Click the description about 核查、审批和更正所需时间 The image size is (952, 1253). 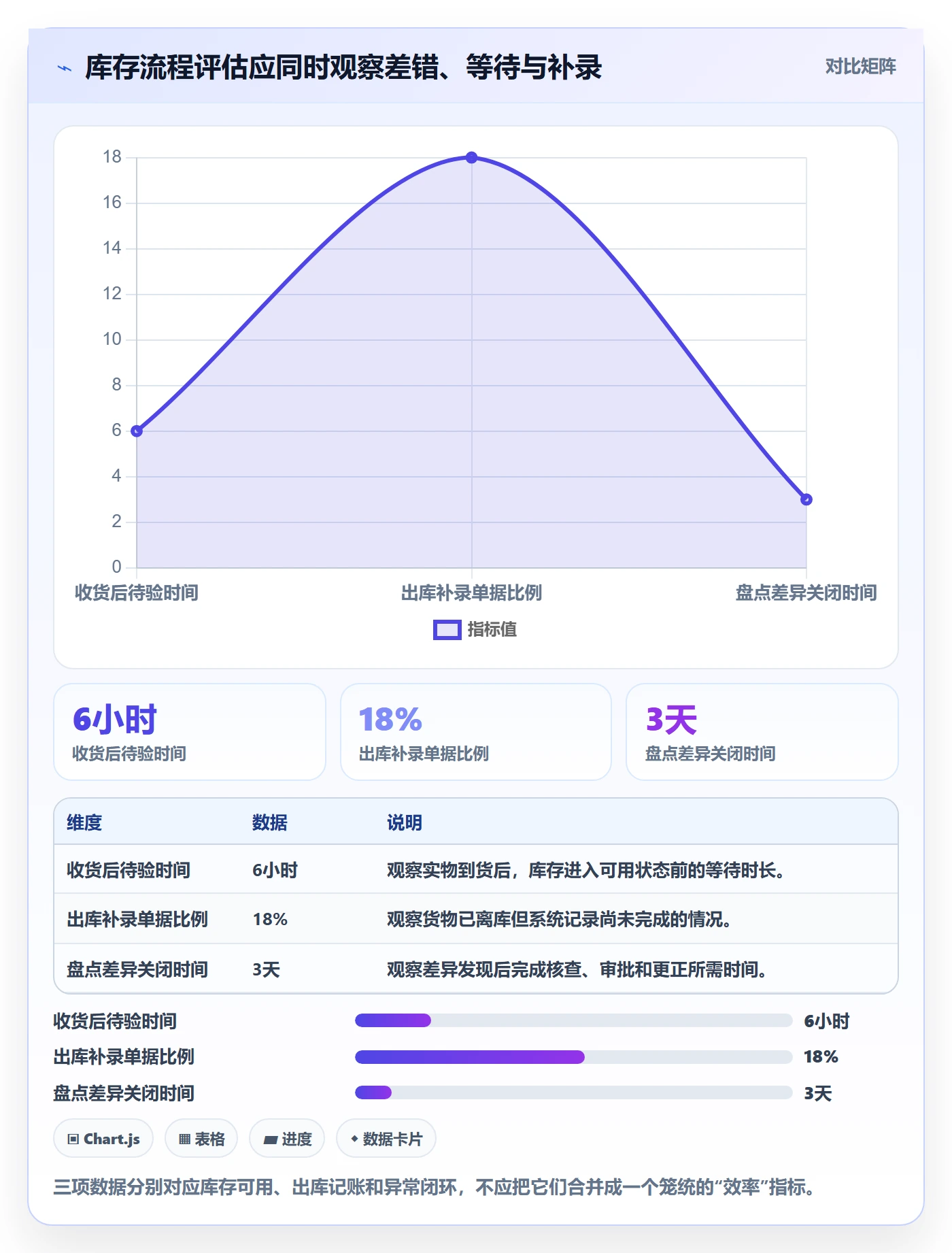[x=577, y=969]
